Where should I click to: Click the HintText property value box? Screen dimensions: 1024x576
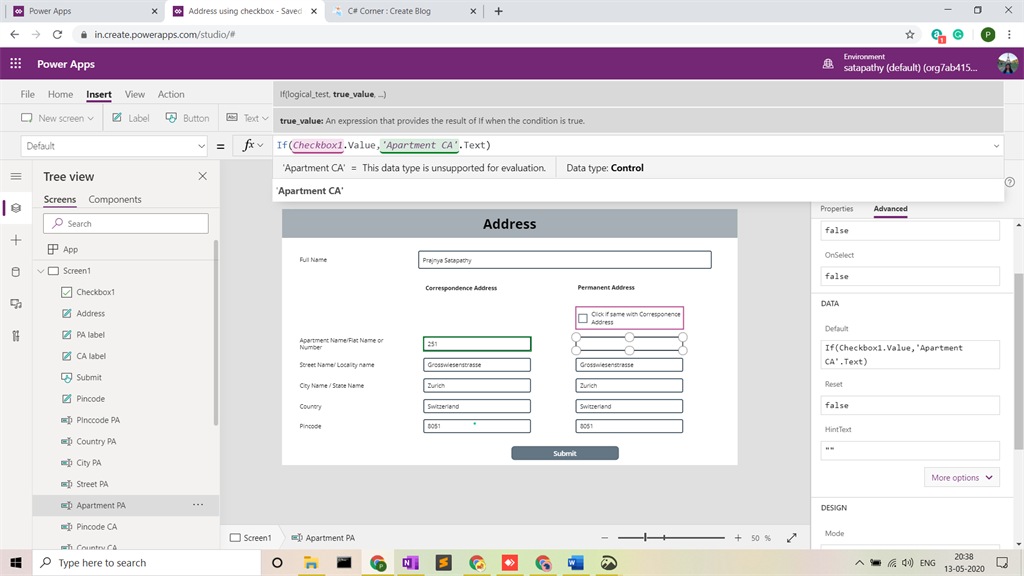pyautogui.click(x=910, y=450)
